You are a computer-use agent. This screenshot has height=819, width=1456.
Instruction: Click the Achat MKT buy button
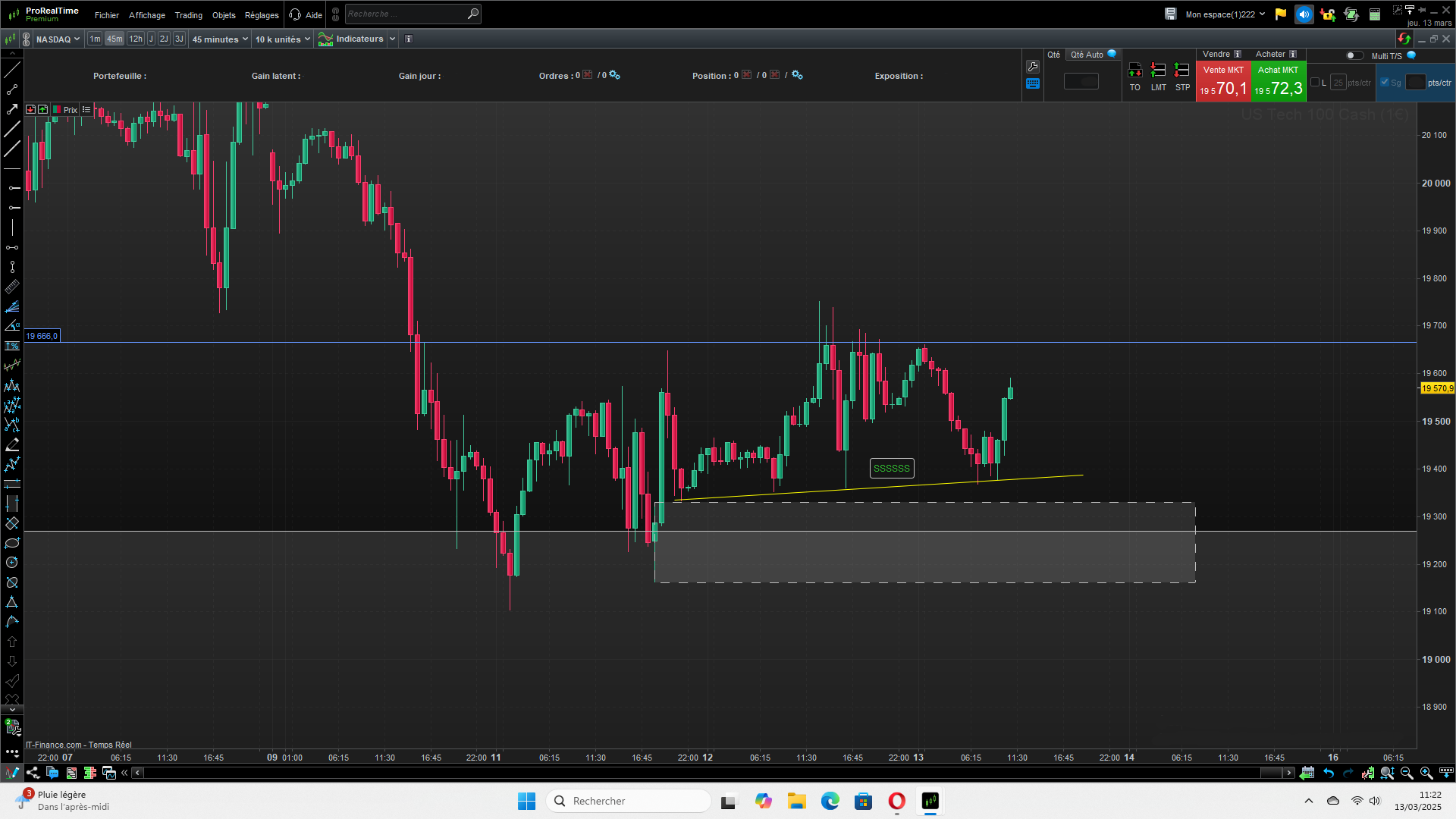(x=1278, y=81)
